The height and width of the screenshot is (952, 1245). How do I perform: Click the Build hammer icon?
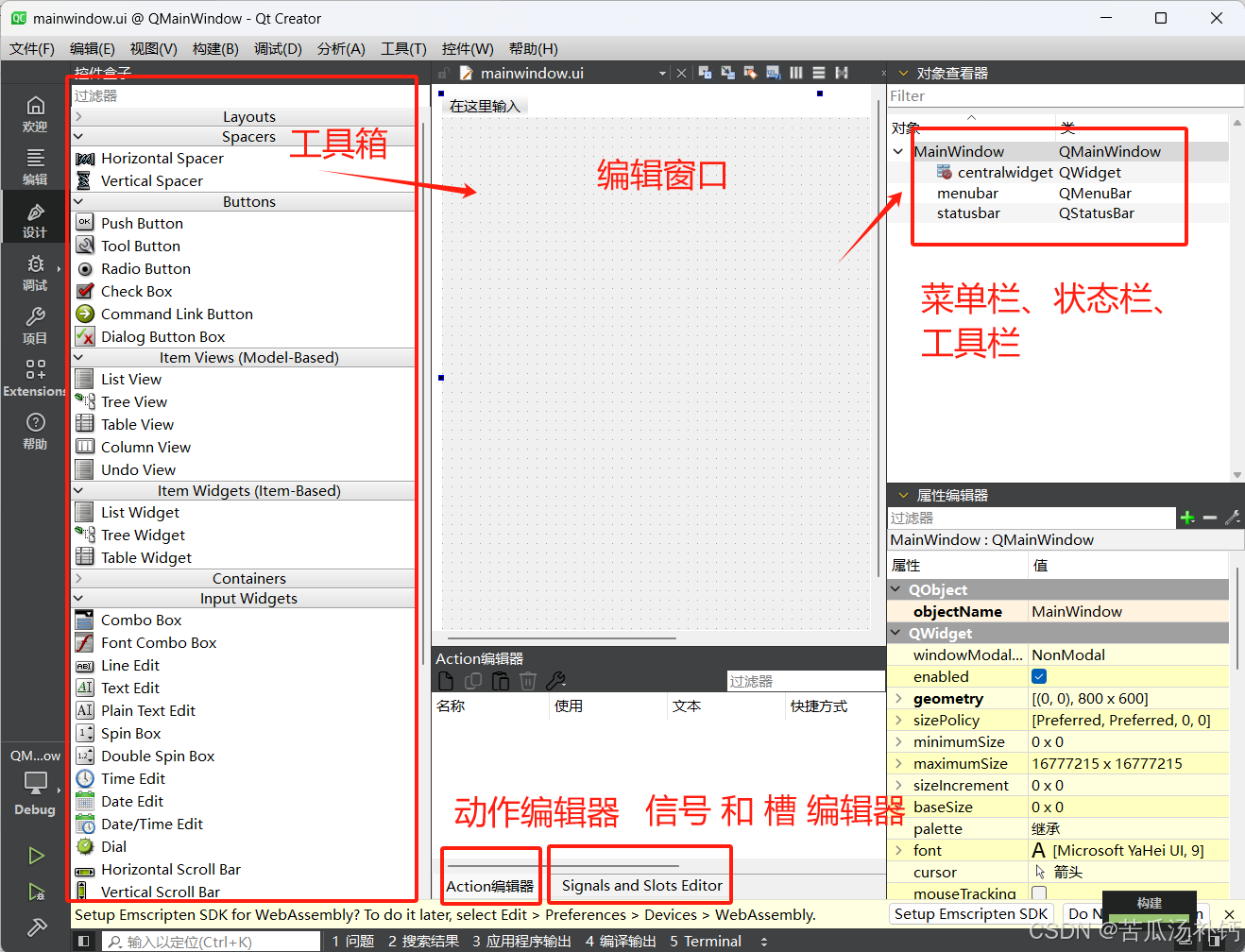[x=36, y=927]
